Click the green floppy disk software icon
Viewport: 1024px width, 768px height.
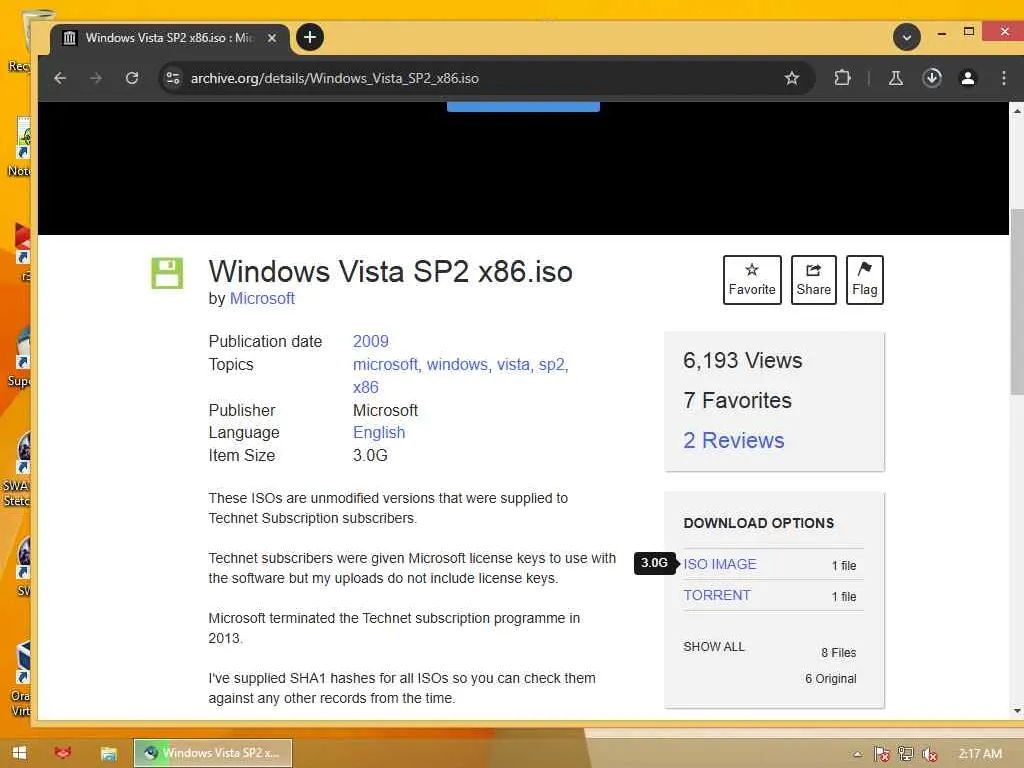167,273
